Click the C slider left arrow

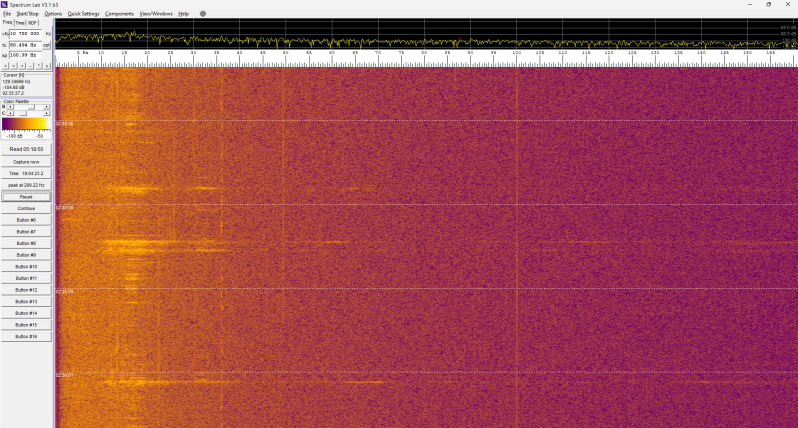(x=10, y=113)
